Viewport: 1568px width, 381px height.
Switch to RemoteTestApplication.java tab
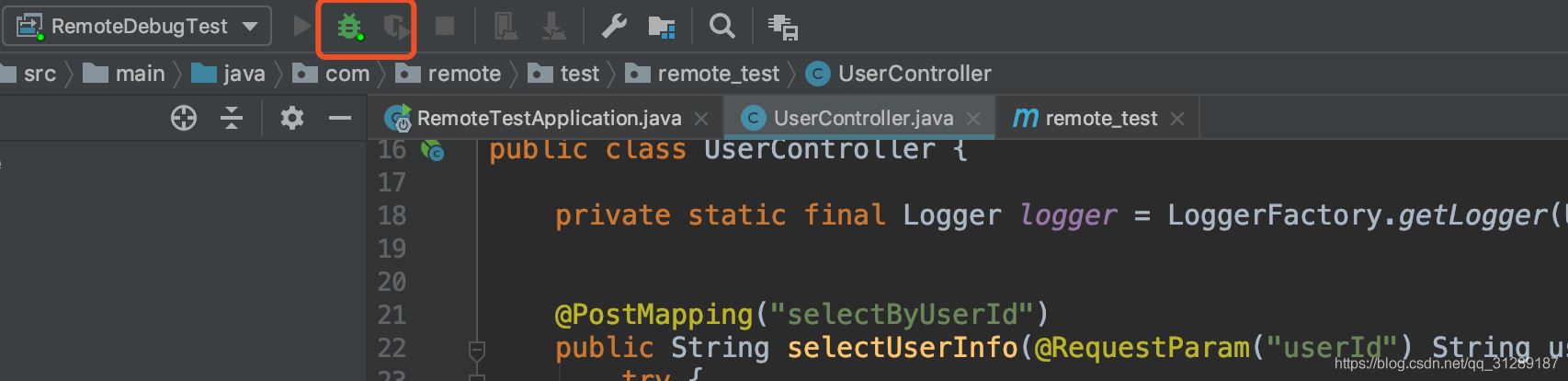point(549,119)
